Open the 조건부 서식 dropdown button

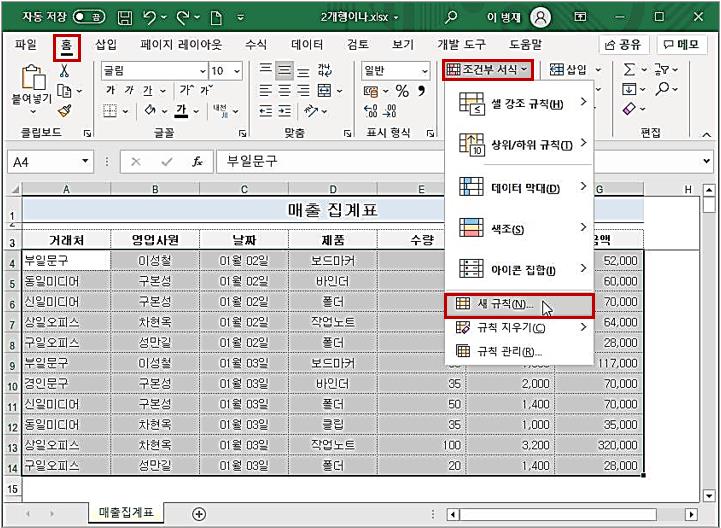coord(488,70)
